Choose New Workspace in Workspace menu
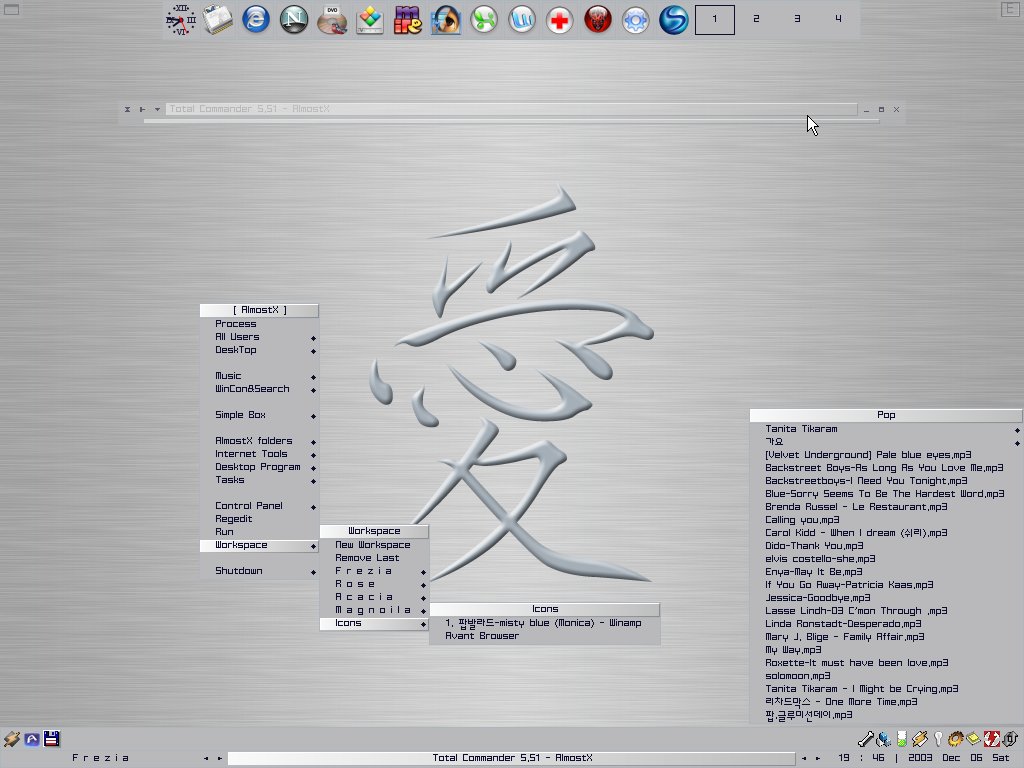This screenshot has width=1024, height=768. [x=372, y=545]
